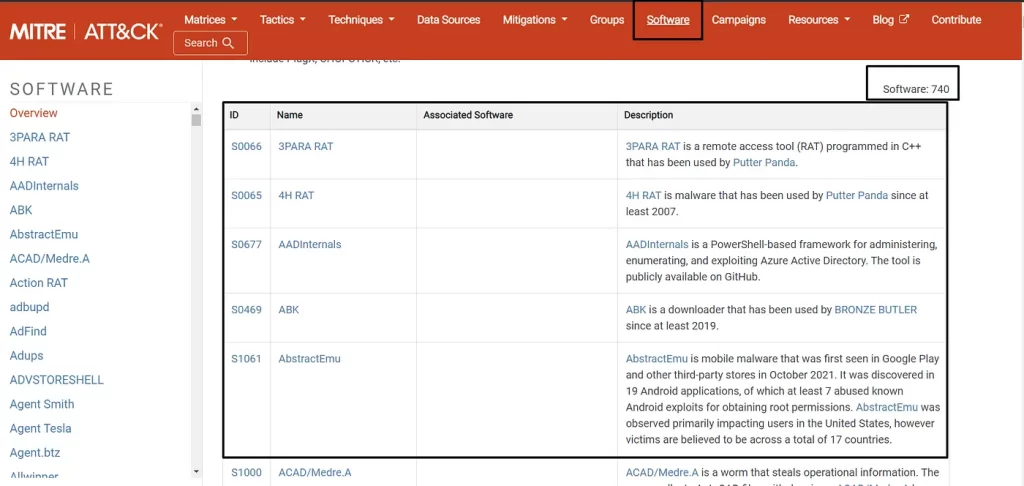
Task: Select ACAD/Medre.A in the sidebar
Action: pos(50,259)
